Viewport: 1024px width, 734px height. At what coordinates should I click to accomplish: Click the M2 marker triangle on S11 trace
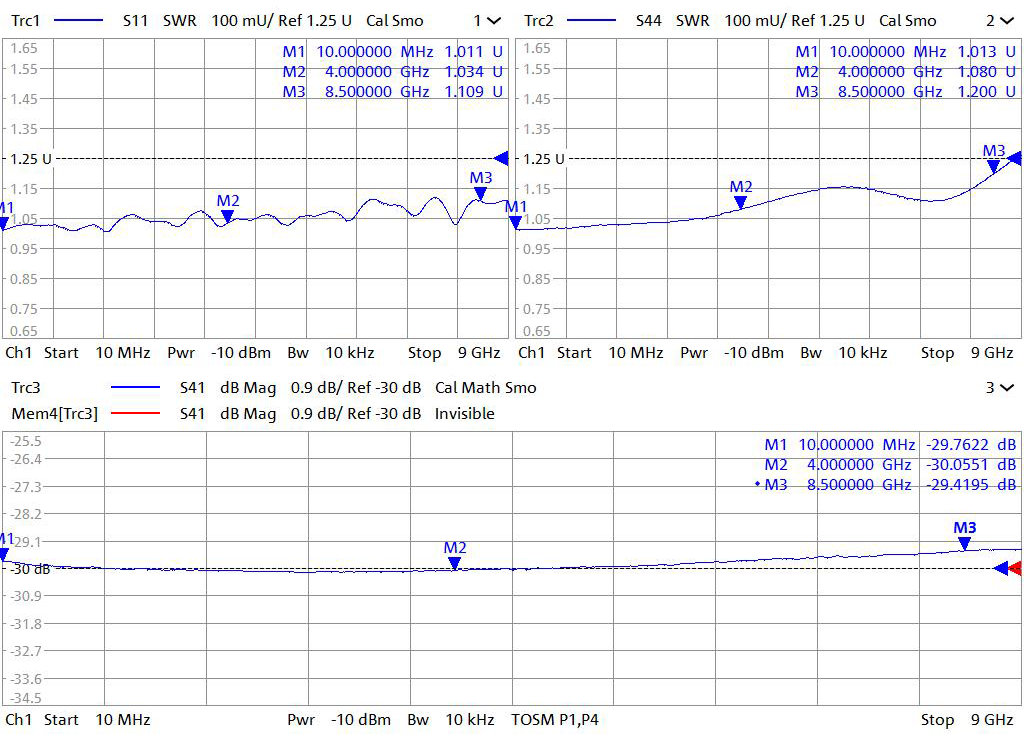pyautogui.click(x=228, y=215)
